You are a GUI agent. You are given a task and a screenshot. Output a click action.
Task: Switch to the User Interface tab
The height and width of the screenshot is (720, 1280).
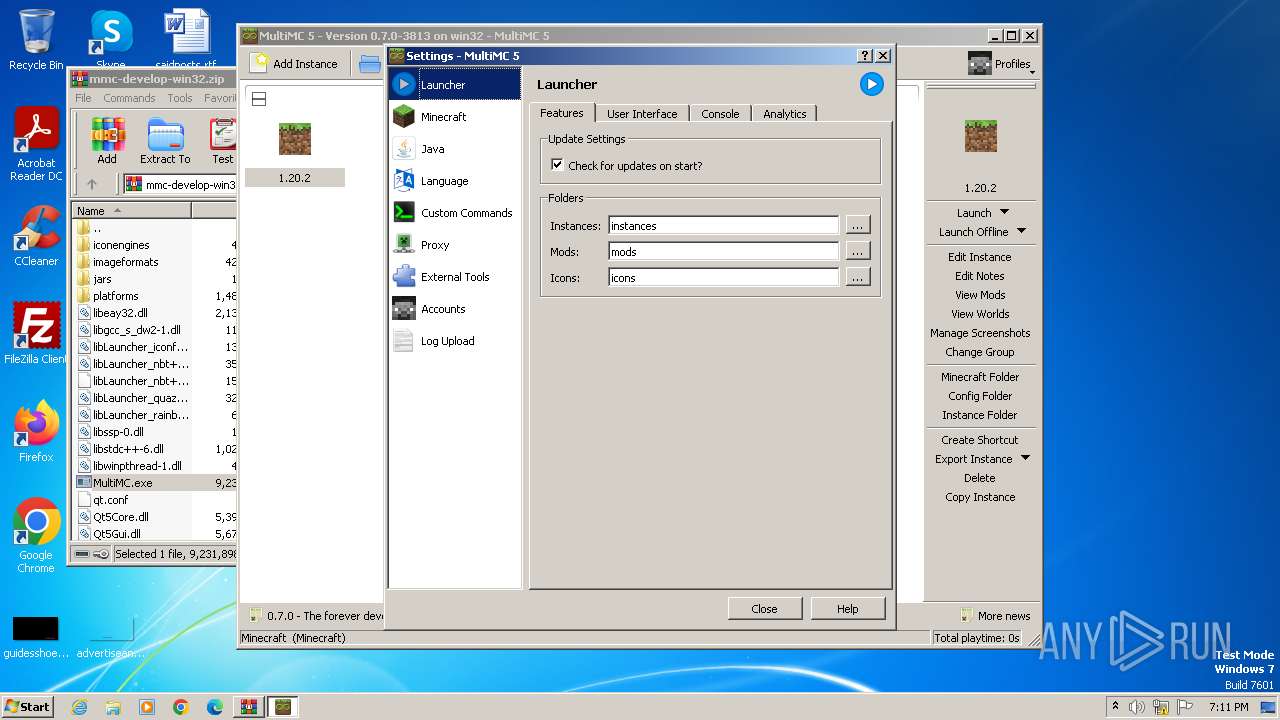[642, 114]
